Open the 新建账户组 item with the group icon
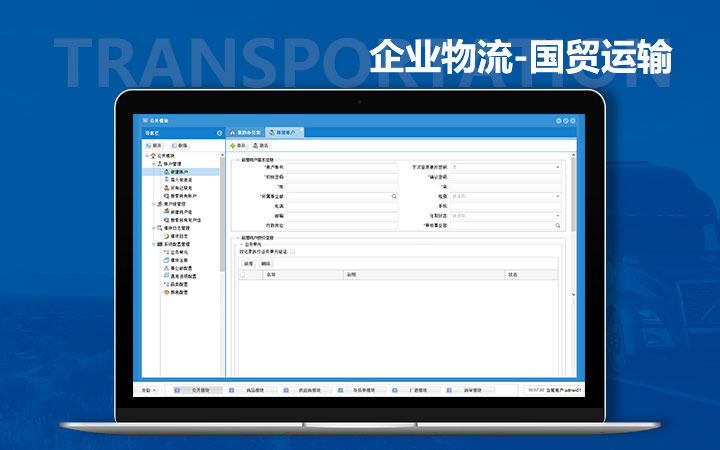720x450 pixels. click(178, 212)
